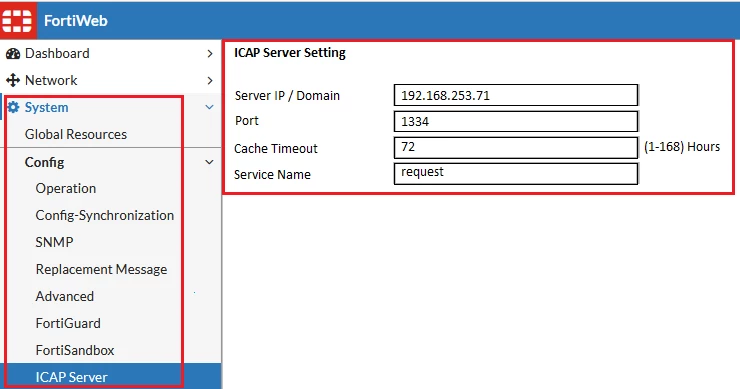Click the Server IP / Domain field
The width and height of the screenshot is (740, 389).
[x=516, y=95]
